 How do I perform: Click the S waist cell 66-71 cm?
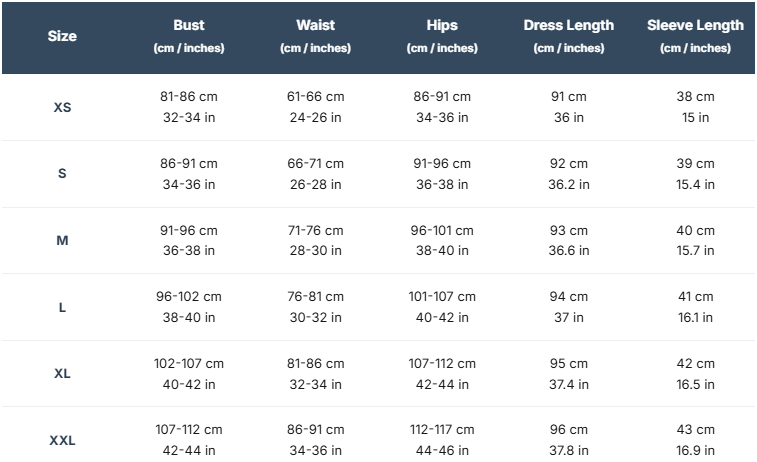(315, 163)
